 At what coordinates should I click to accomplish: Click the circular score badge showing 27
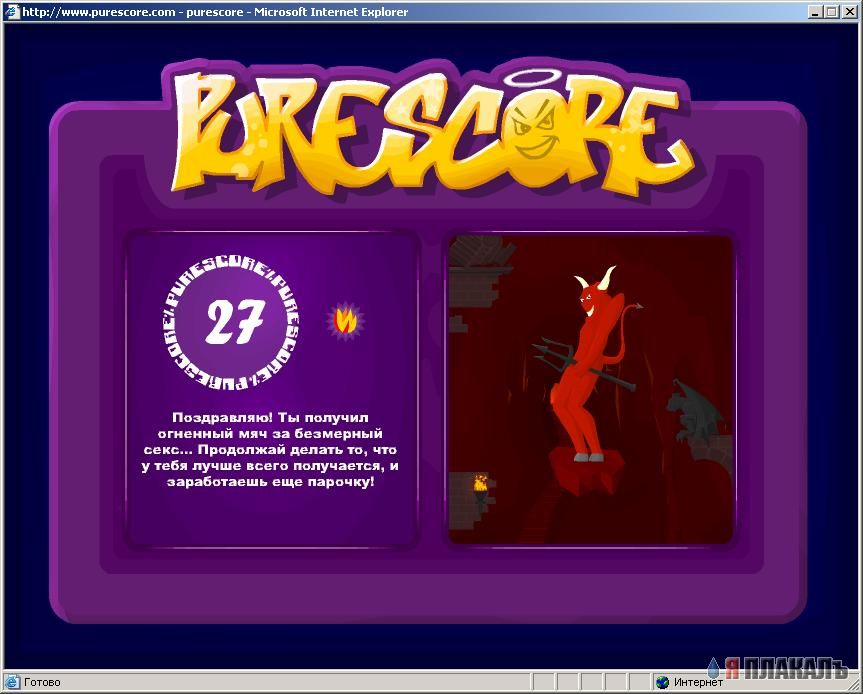pyautogui.click(x=230, y=323)
